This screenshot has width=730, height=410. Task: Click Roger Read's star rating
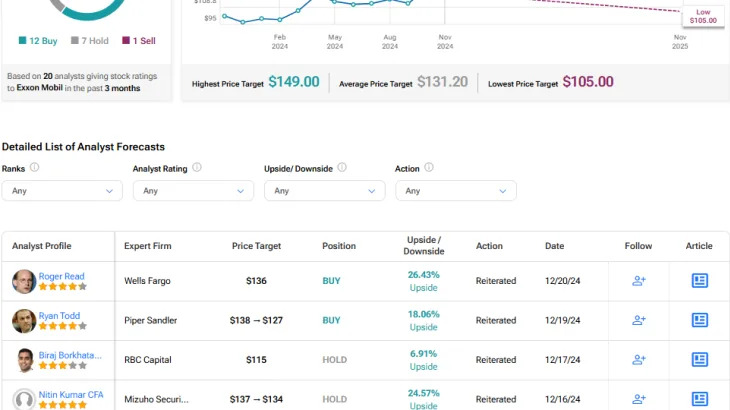(63, 287)
